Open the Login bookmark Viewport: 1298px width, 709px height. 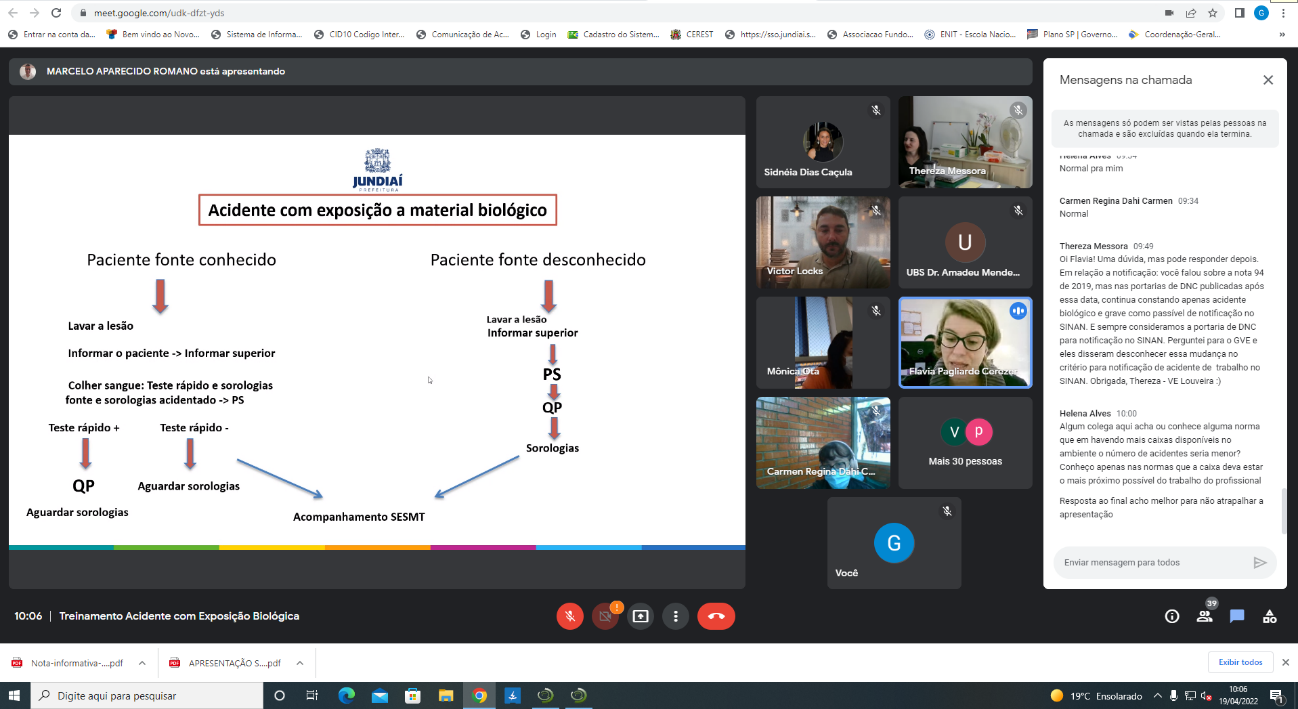click(538, 34)
